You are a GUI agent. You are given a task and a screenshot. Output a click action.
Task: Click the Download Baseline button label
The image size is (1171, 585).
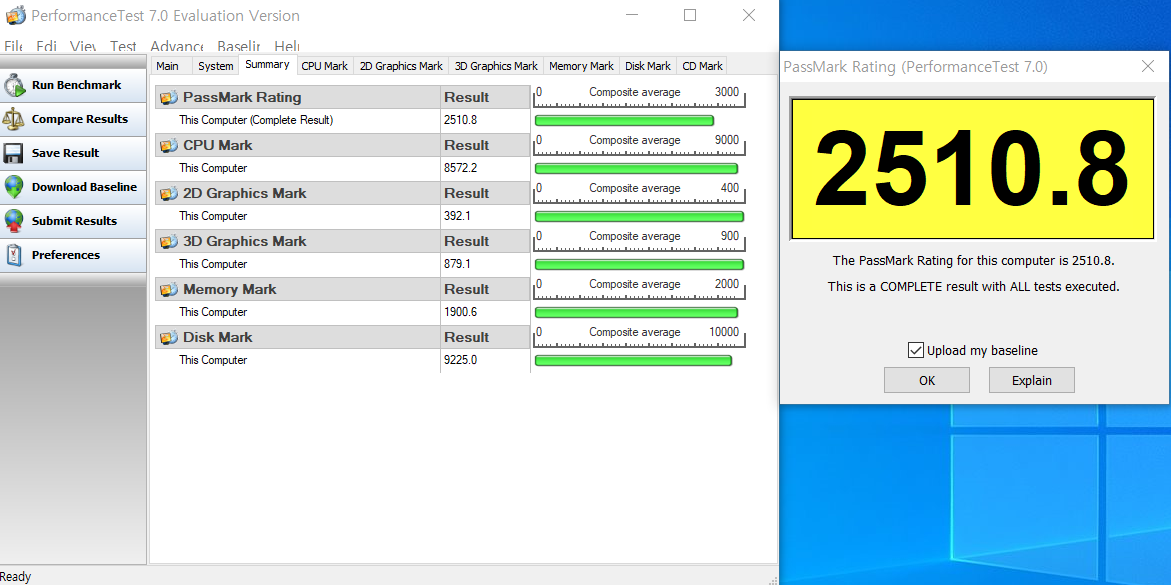coord(84,187)
